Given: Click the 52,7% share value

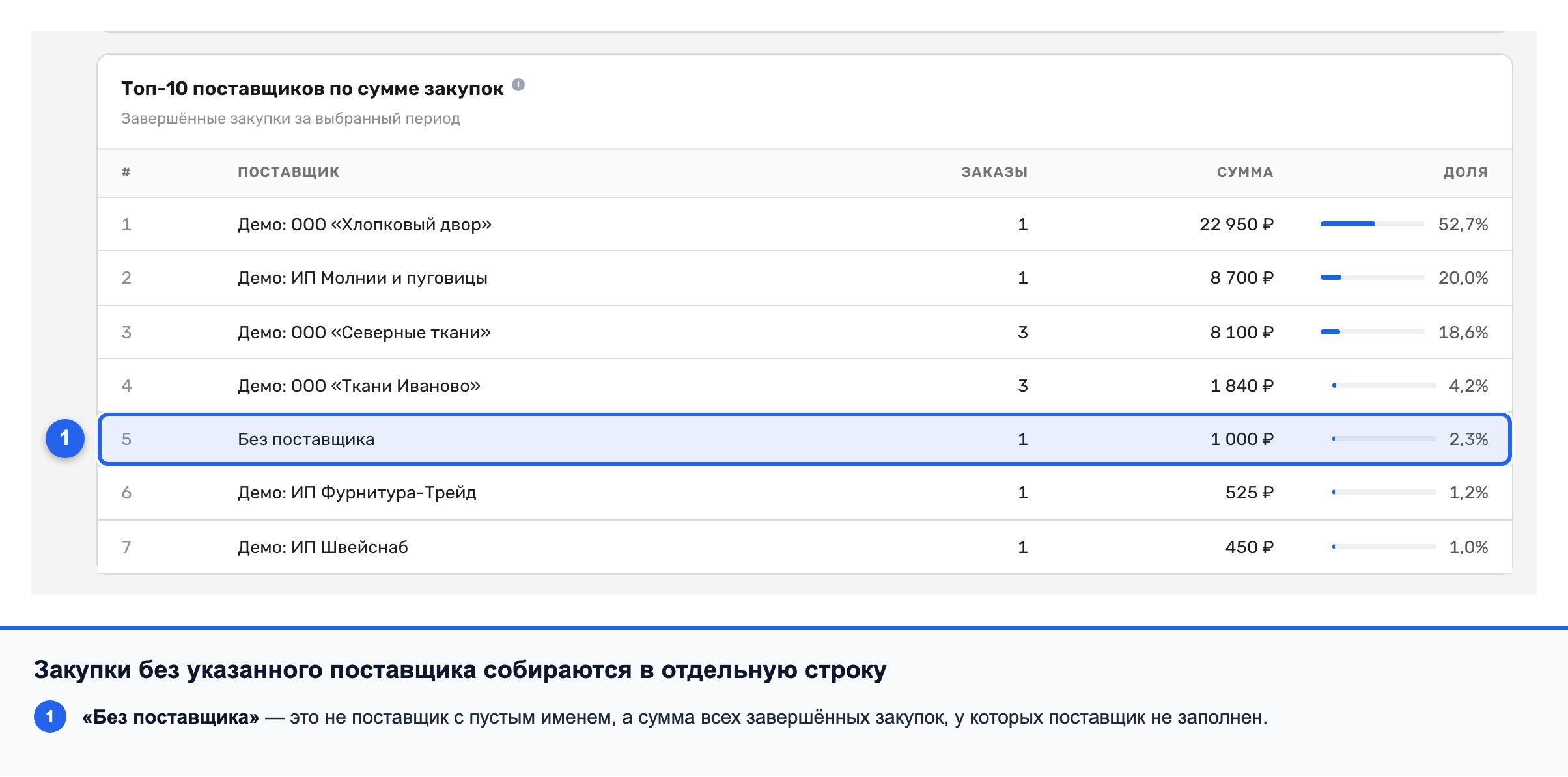Looking at the screenshot, I should [x=1463, y=225].
